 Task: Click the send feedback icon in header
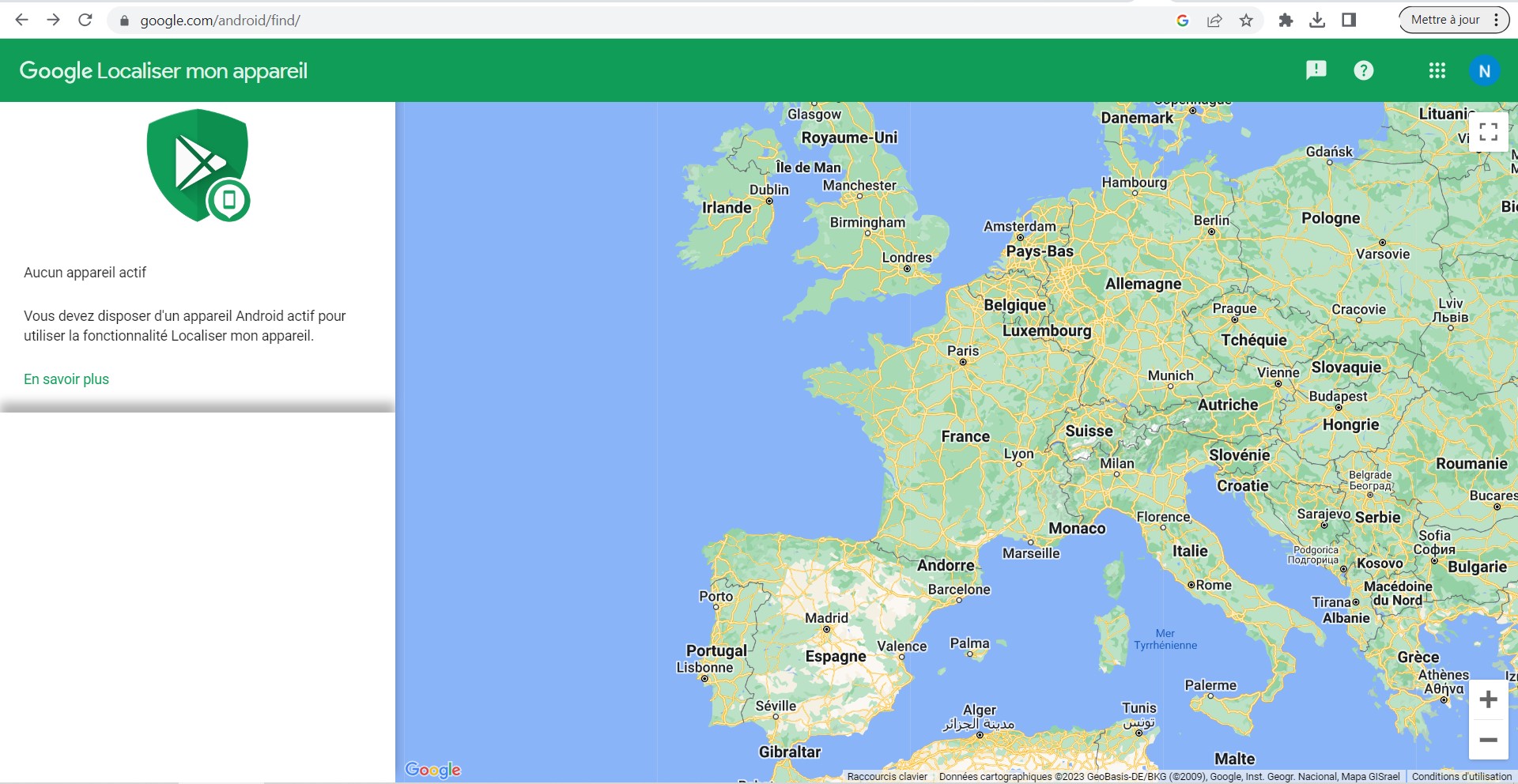[x=1316, y=70]
